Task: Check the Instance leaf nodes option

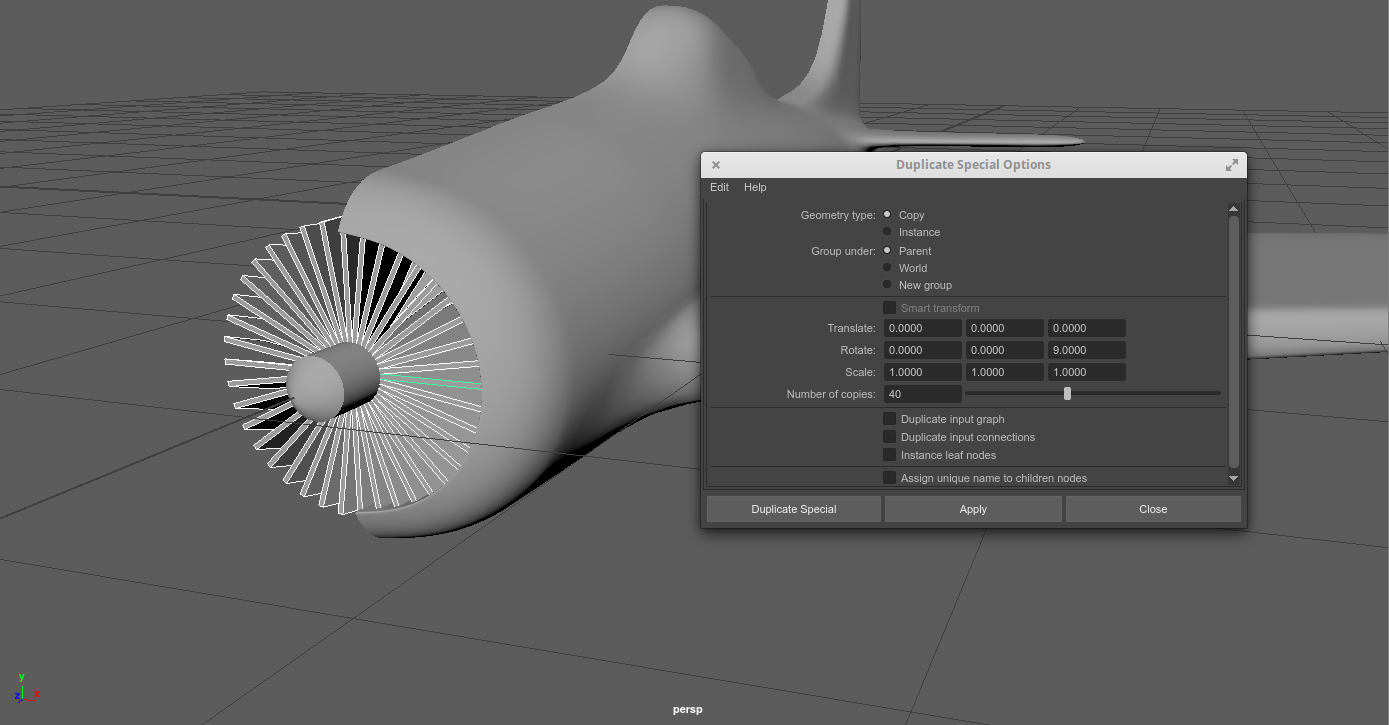Action: [890, 455]
